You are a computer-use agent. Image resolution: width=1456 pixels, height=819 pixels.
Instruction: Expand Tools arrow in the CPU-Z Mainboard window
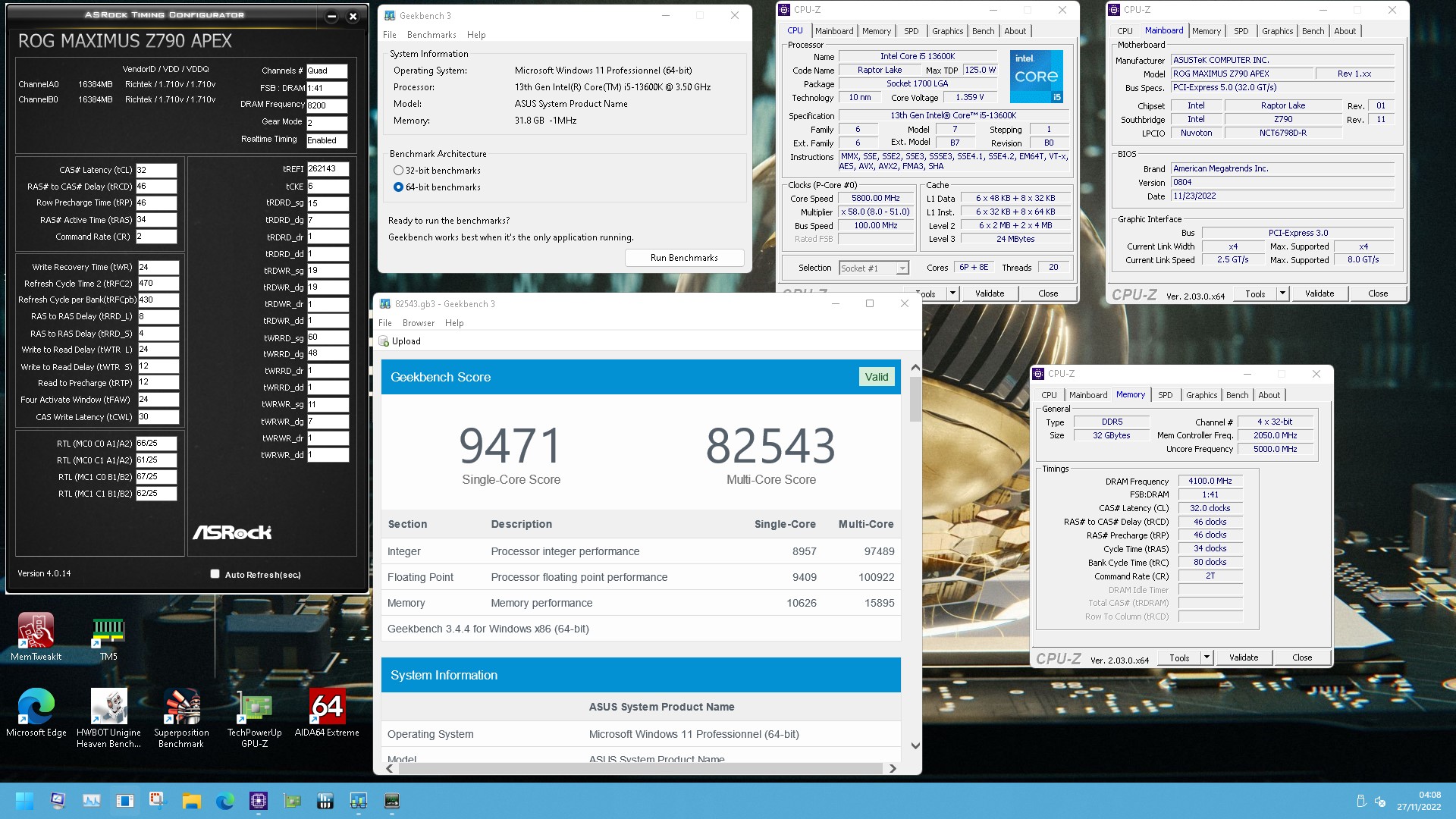coord(1282,293)
